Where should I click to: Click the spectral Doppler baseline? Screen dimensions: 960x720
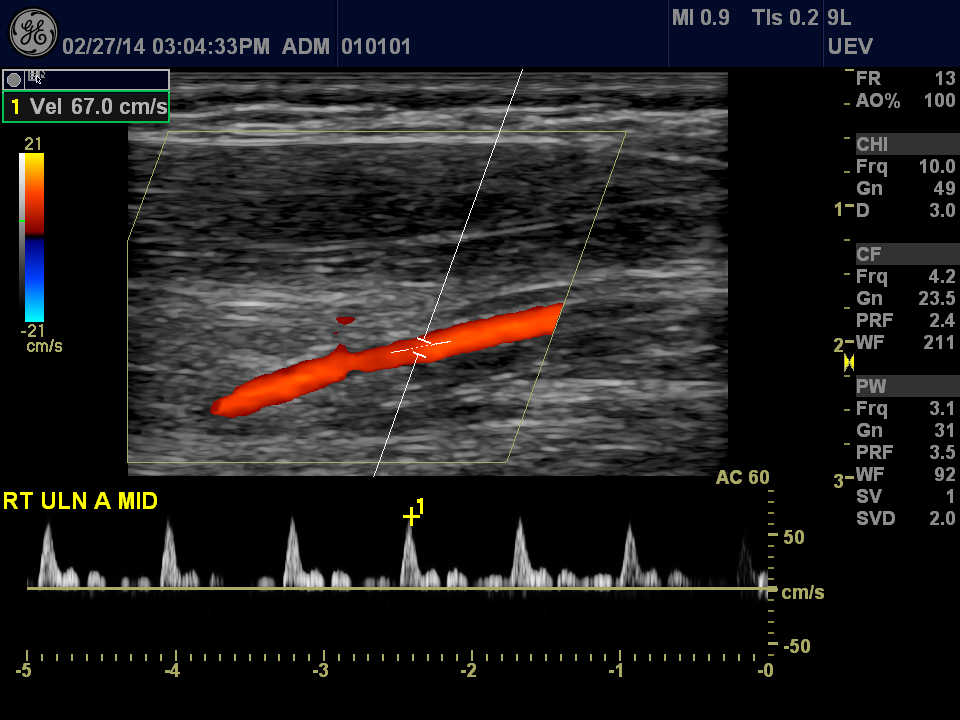tap(400, 589)
